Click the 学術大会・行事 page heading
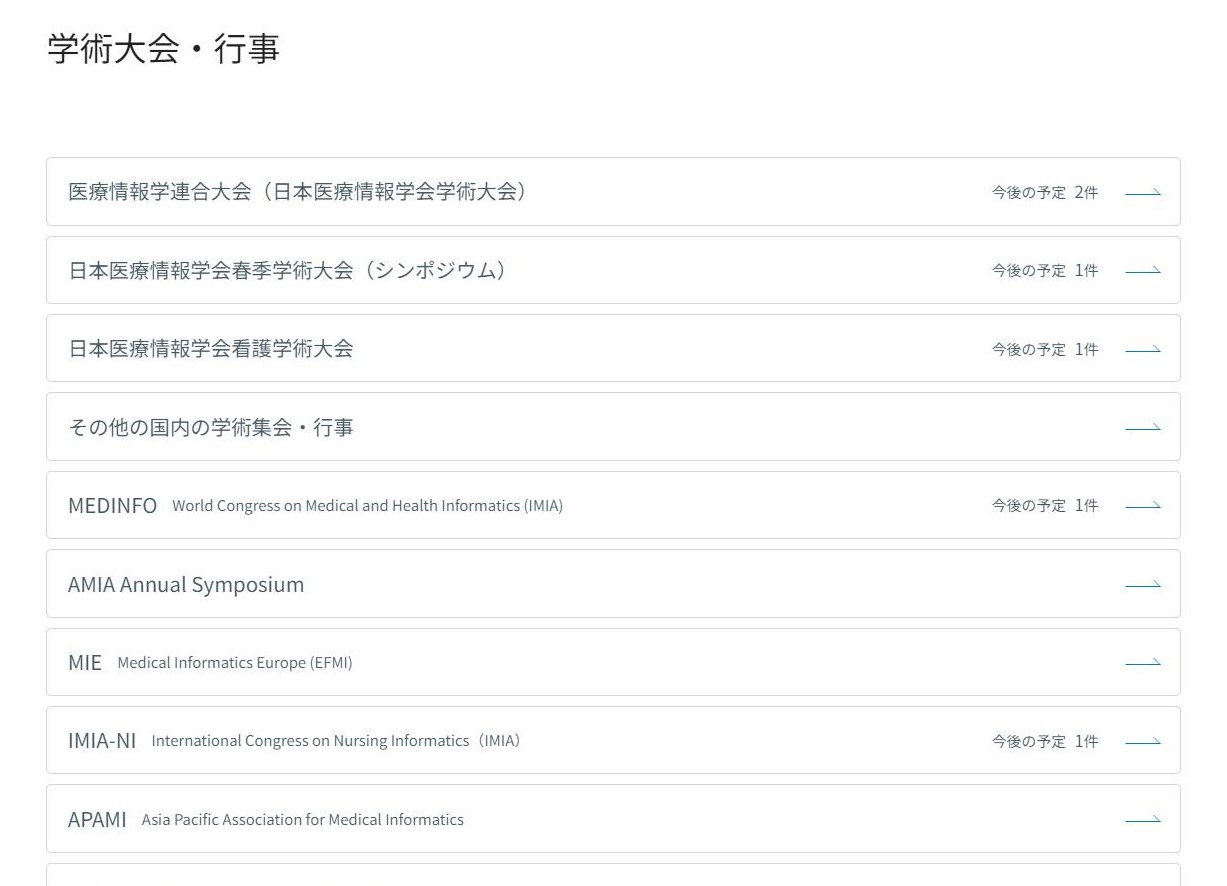The height and width of the screenshot is (886, 1227). coord(163,48)
